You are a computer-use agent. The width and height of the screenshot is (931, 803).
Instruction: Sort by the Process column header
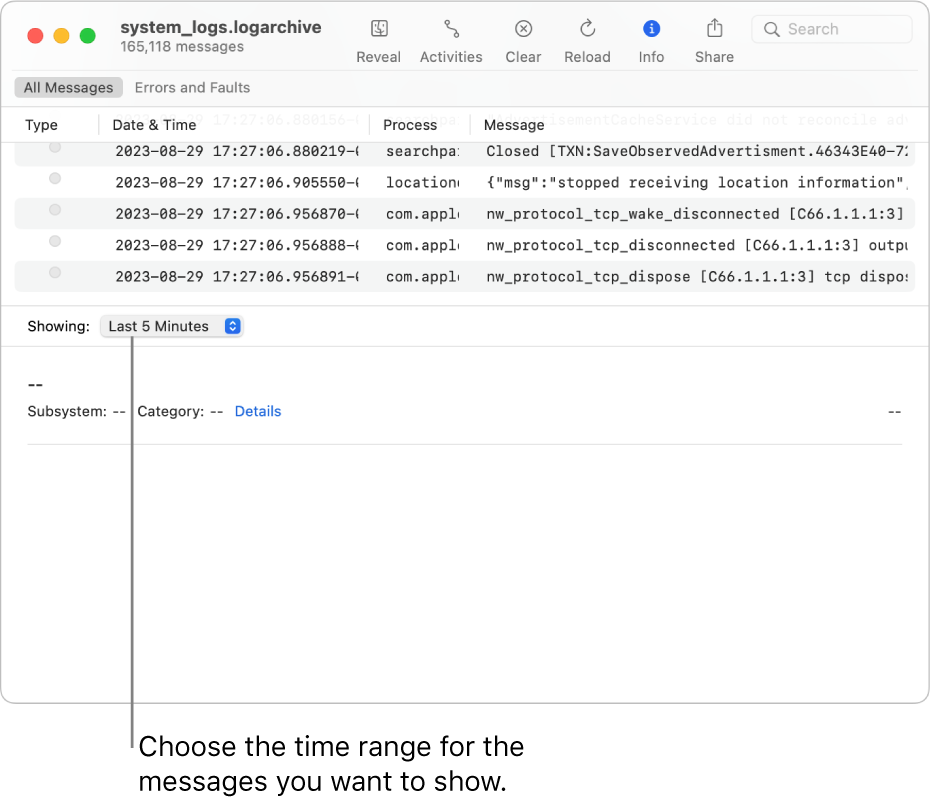click(410, 125)
